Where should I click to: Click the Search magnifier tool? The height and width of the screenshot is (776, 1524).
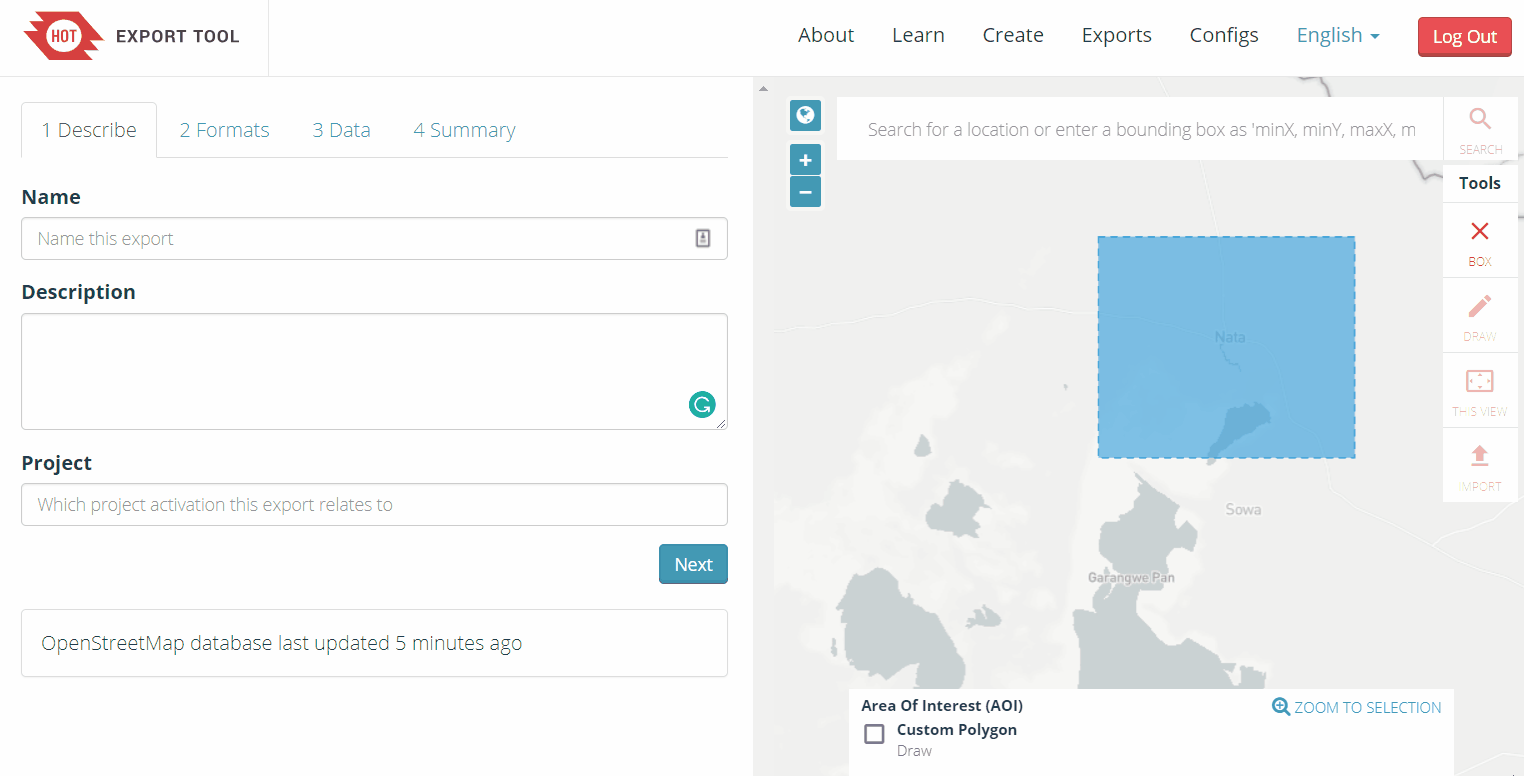[x=1480, y=129]
